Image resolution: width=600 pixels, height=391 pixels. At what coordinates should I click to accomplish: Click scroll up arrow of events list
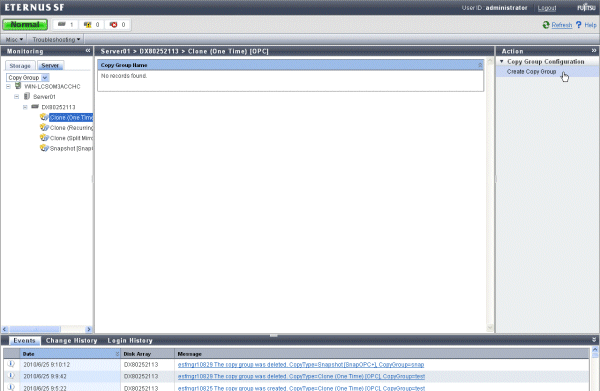pyautogui.click(x=595, y=350)
